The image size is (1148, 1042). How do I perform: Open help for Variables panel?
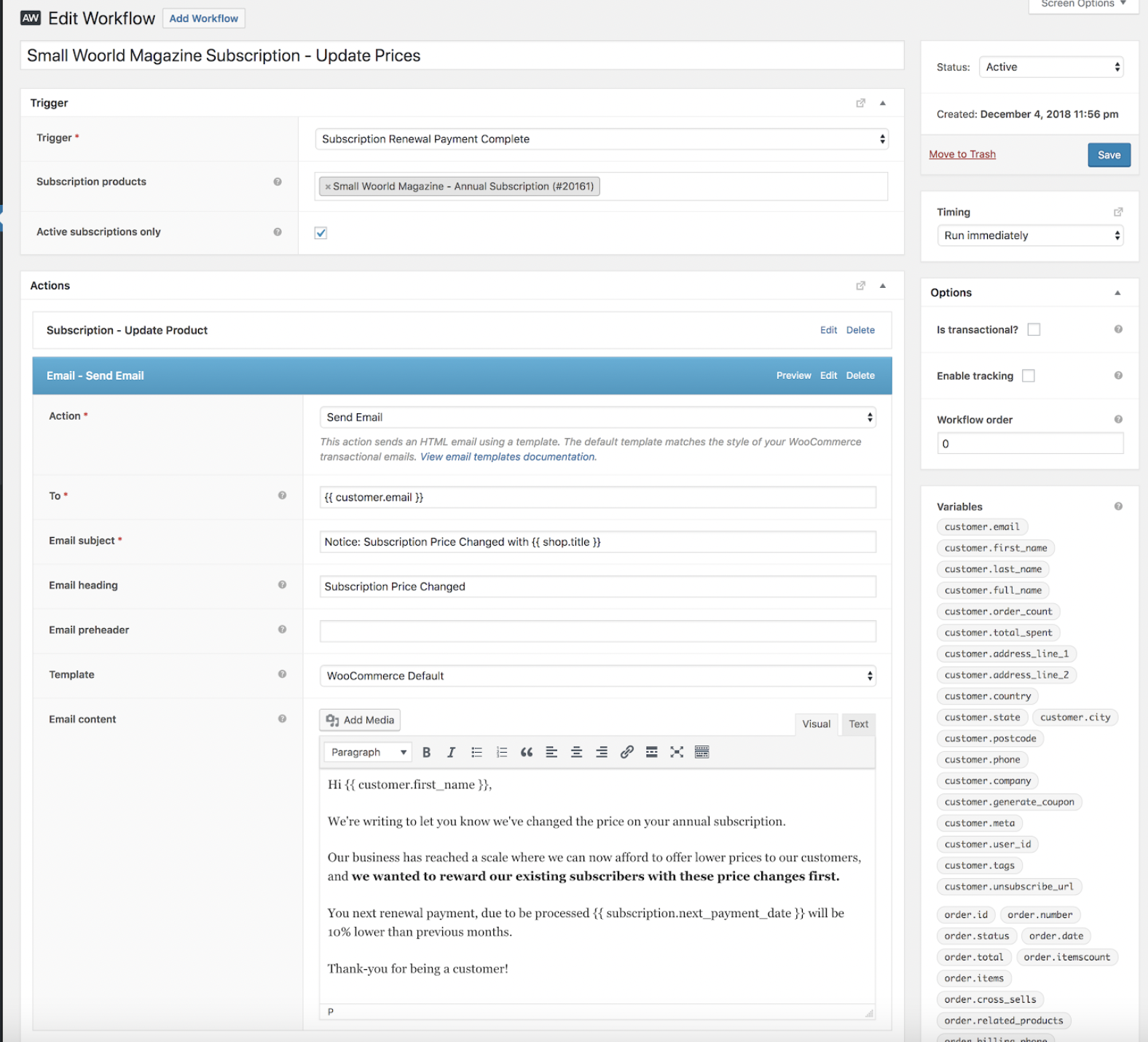pyautogui.click(x=1118, y=506)
